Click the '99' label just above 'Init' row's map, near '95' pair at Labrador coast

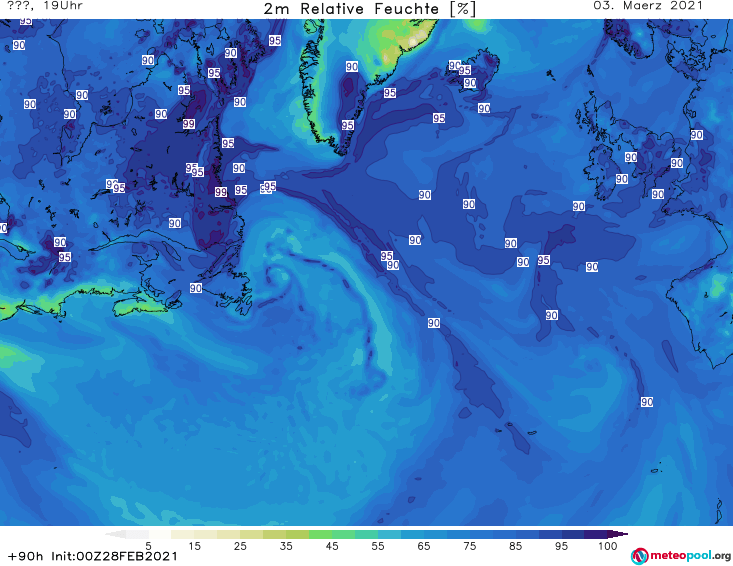221,192
